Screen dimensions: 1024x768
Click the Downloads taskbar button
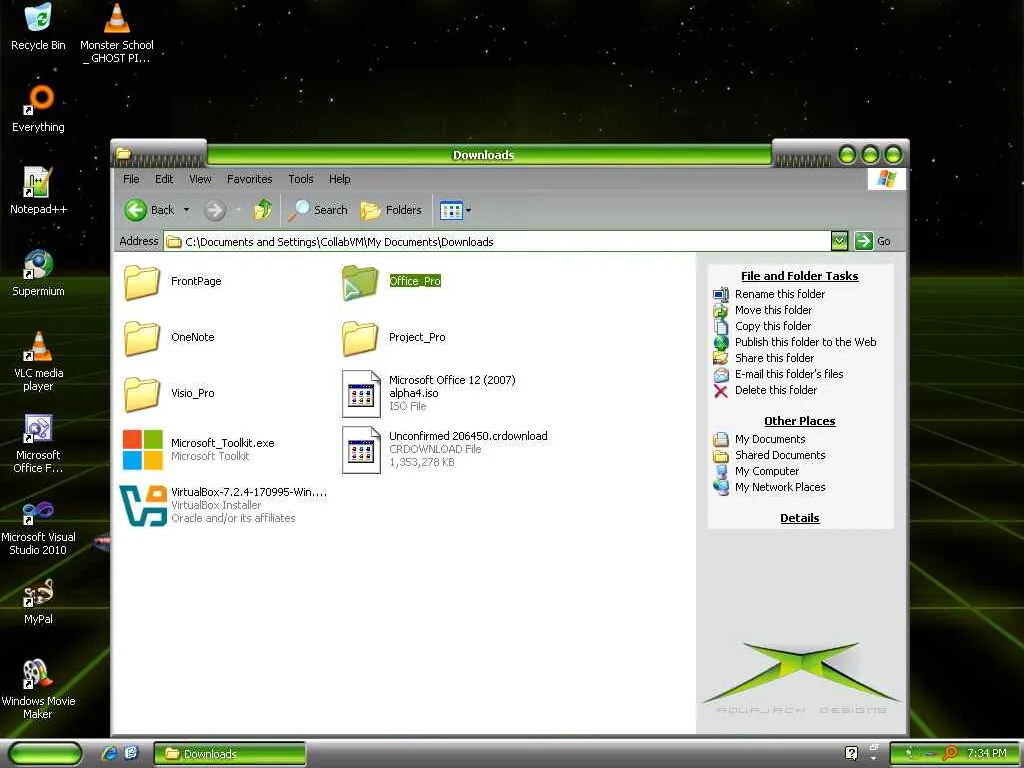pos(229,754)
